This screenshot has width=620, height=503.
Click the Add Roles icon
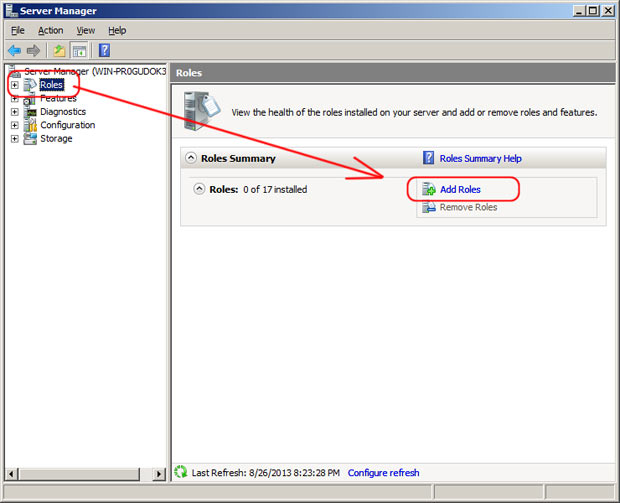[x=428, y=189]
